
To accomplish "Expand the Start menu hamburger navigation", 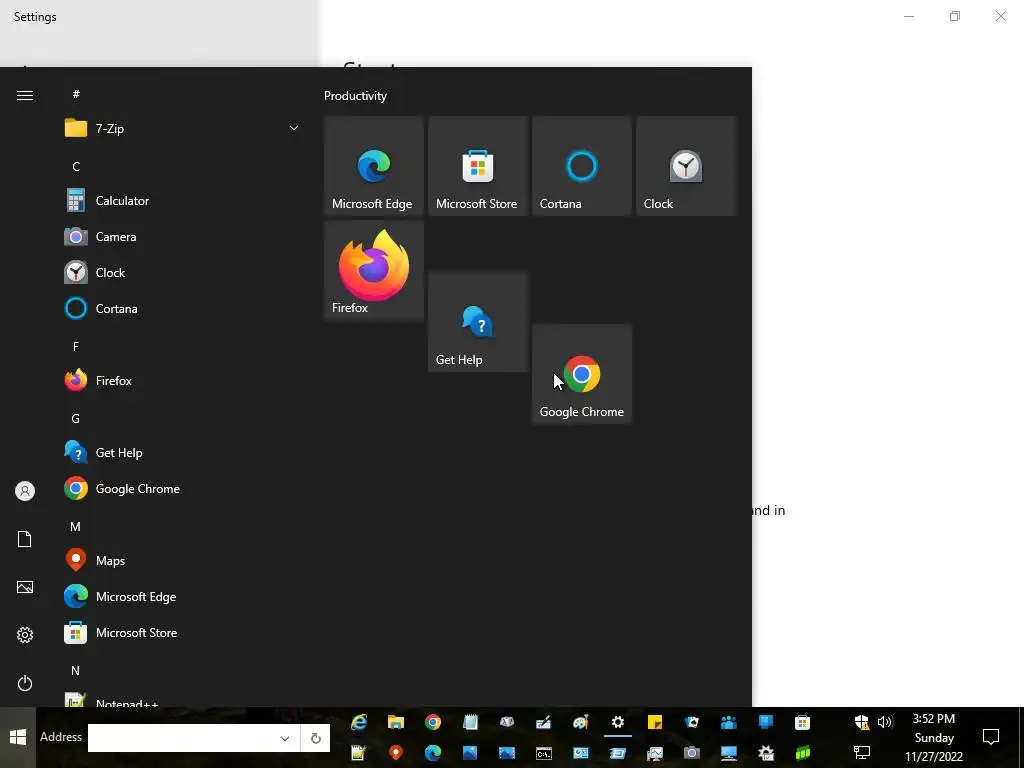I will 25,95.
